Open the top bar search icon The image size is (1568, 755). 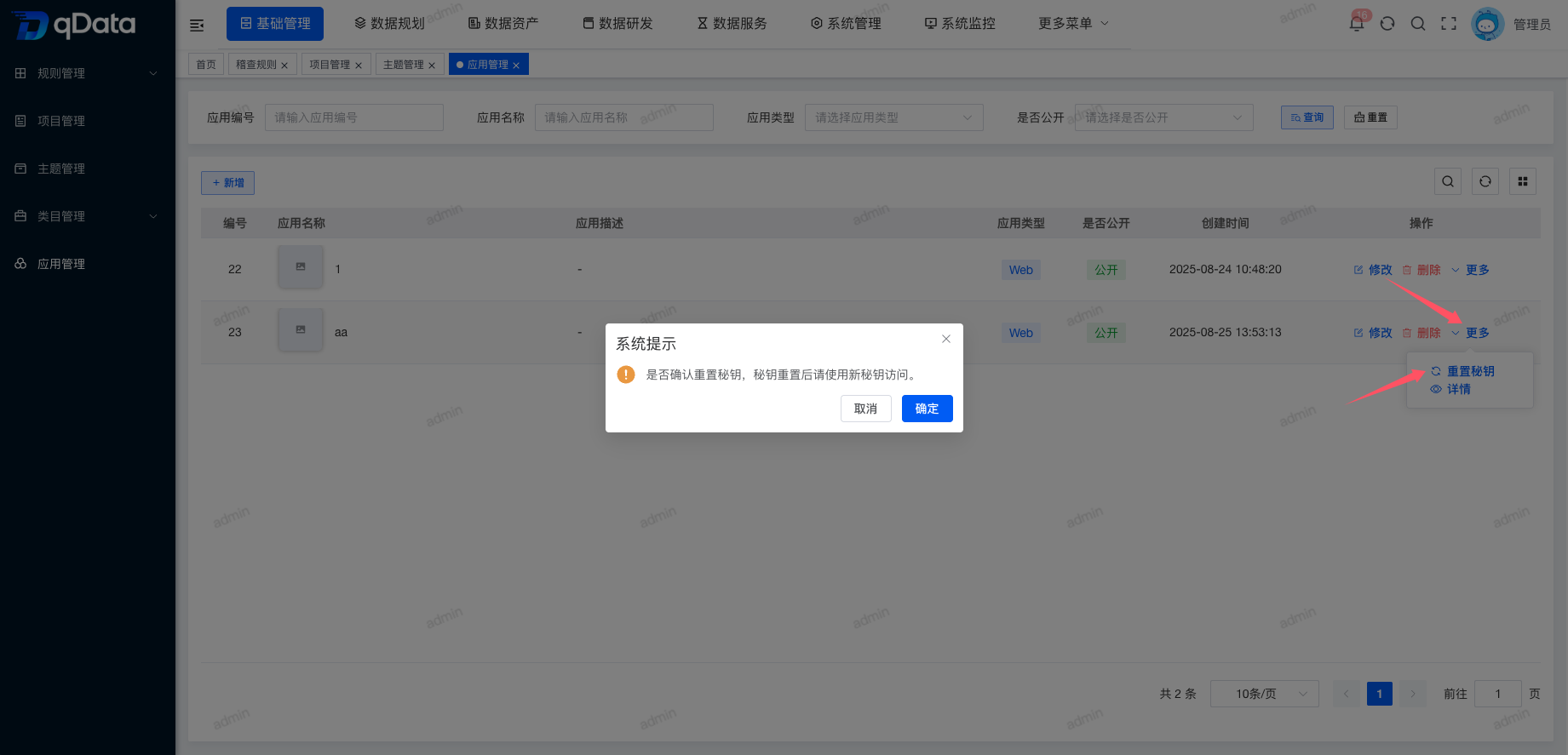click(x=1418, y=24)
